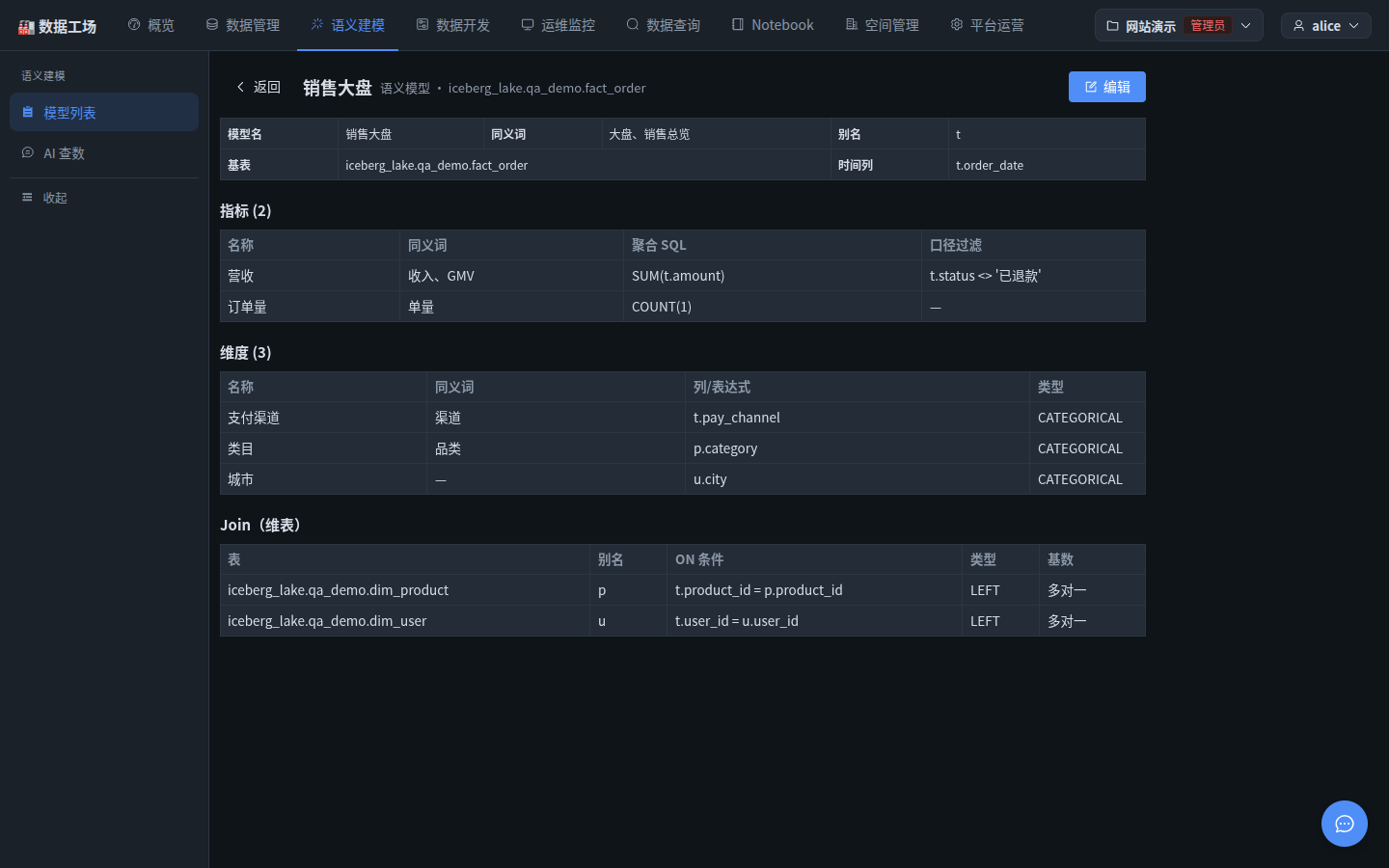
Task: Open the 网站演示 workspace dropdown
Action: point(1179,25)
